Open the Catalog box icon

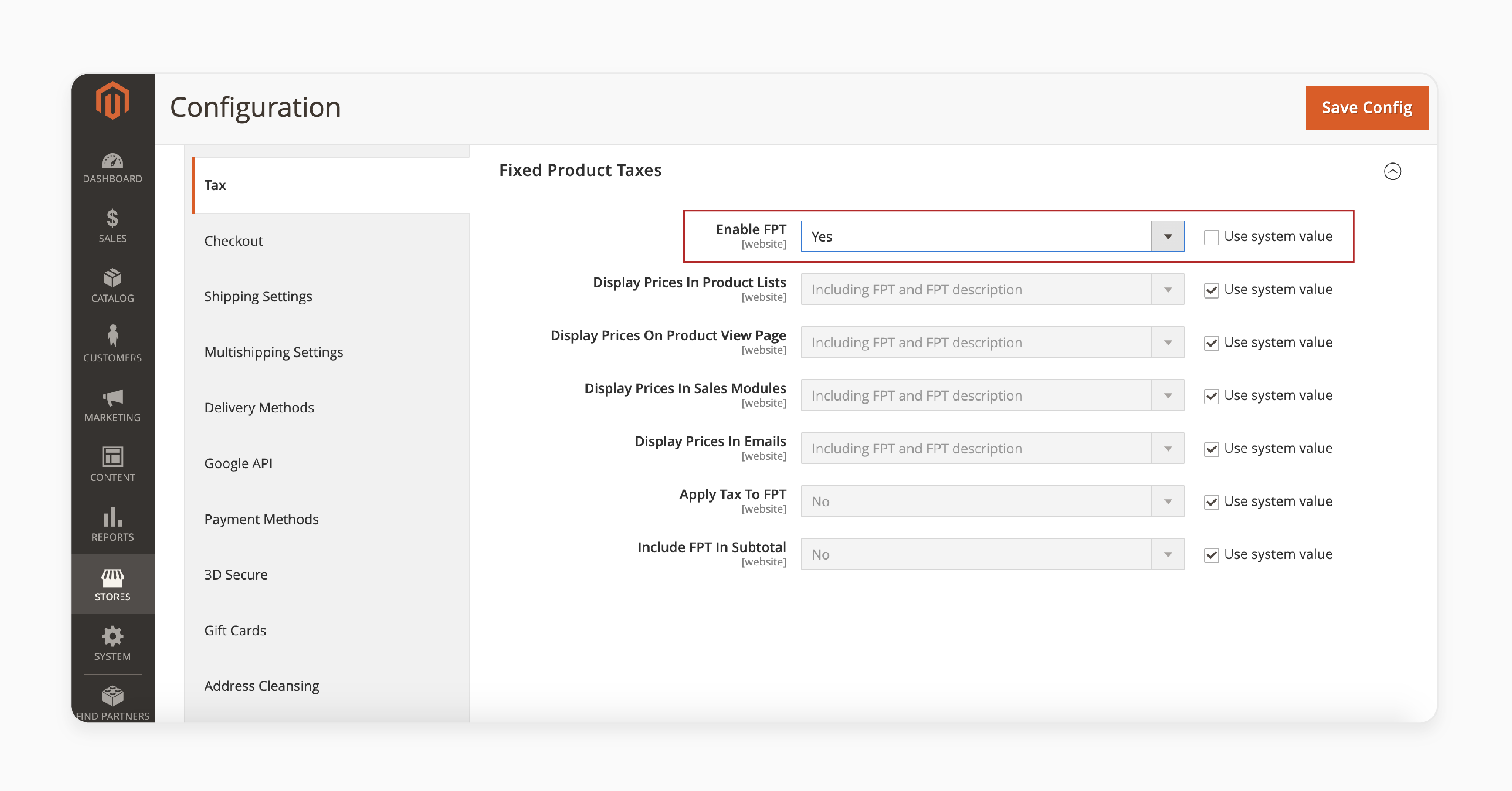point(112,277)
